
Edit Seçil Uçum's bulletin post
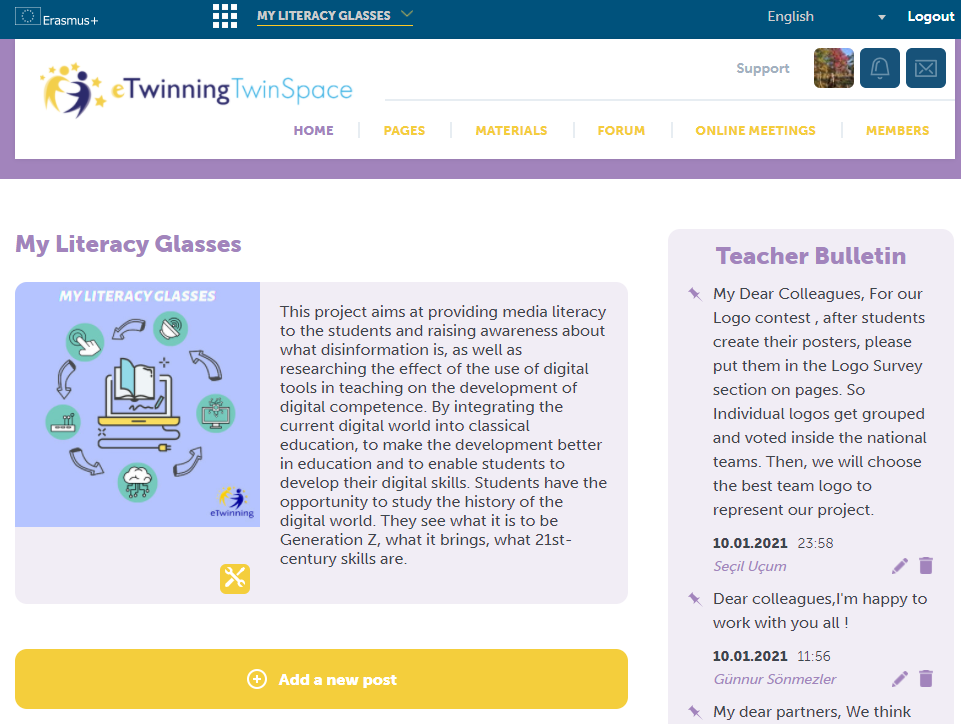900,566
